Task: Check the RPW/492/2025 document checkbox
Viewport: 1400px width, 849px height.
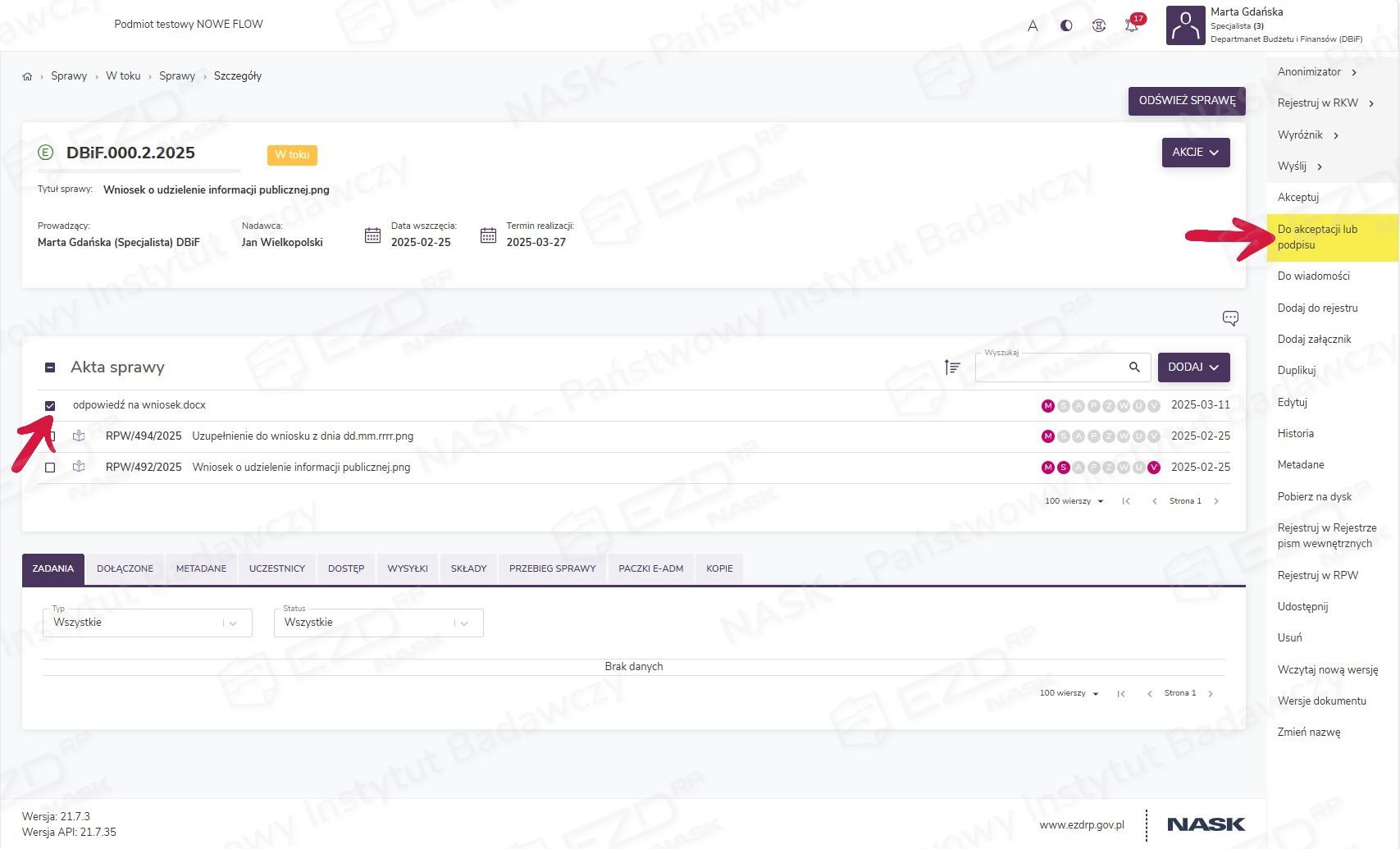Action: (x=50, y=468)
